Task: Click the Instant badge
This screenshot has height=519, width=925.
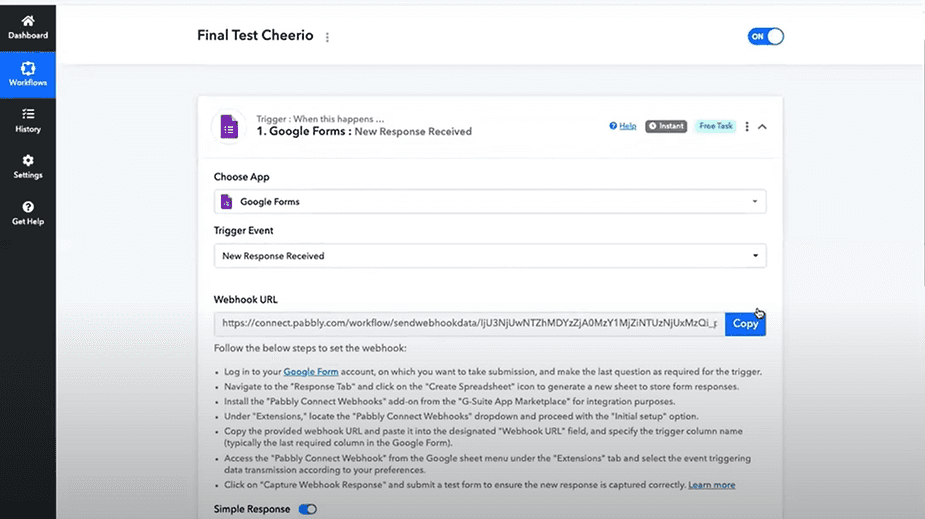Action: click(x=666, y=126)
